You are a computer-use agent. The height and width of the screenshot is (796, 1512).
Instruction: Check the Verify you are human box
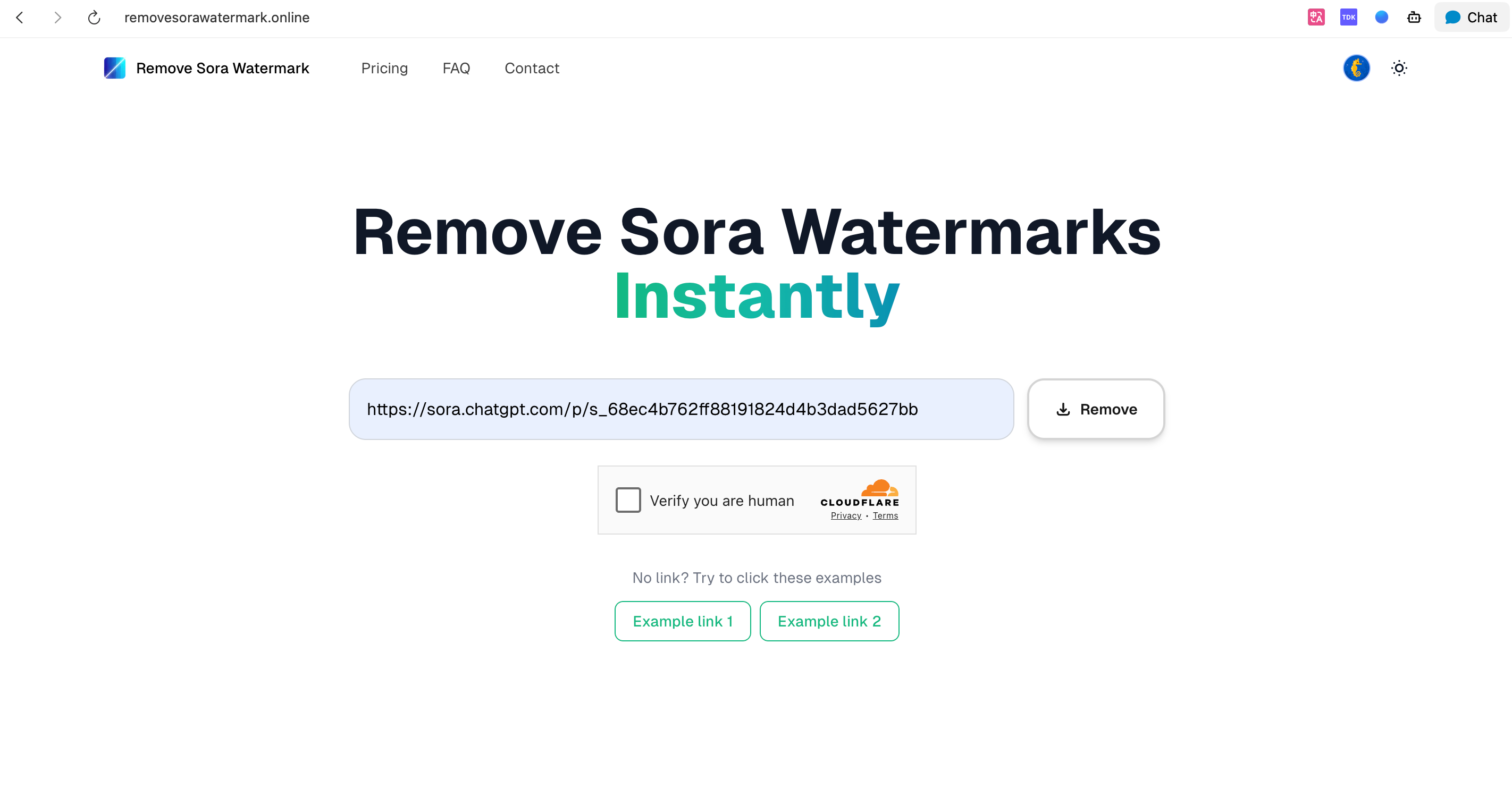coord(628,501)
